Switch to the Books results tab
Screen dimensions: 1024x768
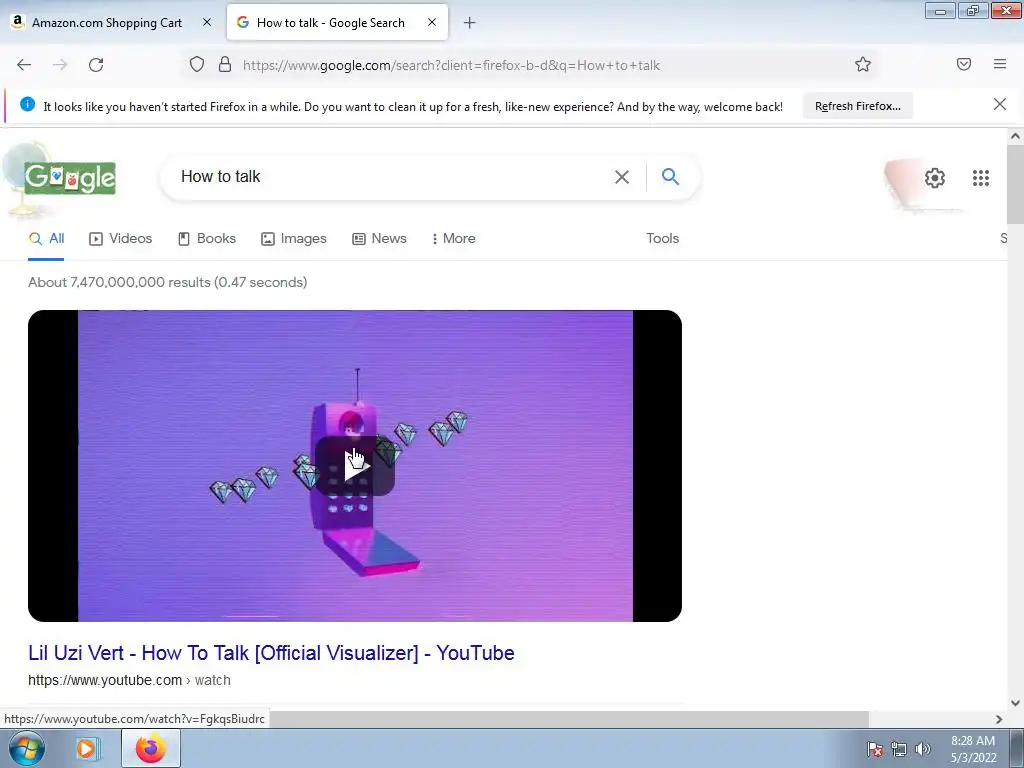(x=207, y=238)
